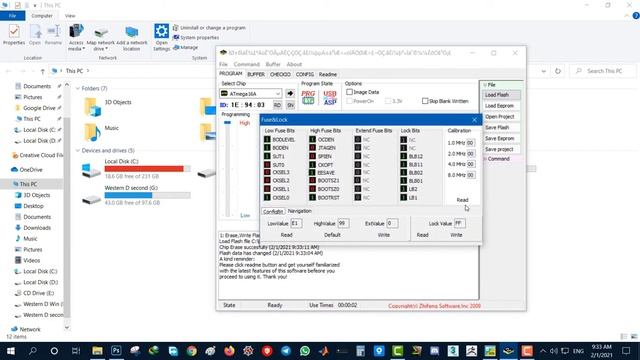The width and height of the screenshot is (640, 360).
Task: Toggle the CKSEL3 fuse bit
Action: [267, 172]
